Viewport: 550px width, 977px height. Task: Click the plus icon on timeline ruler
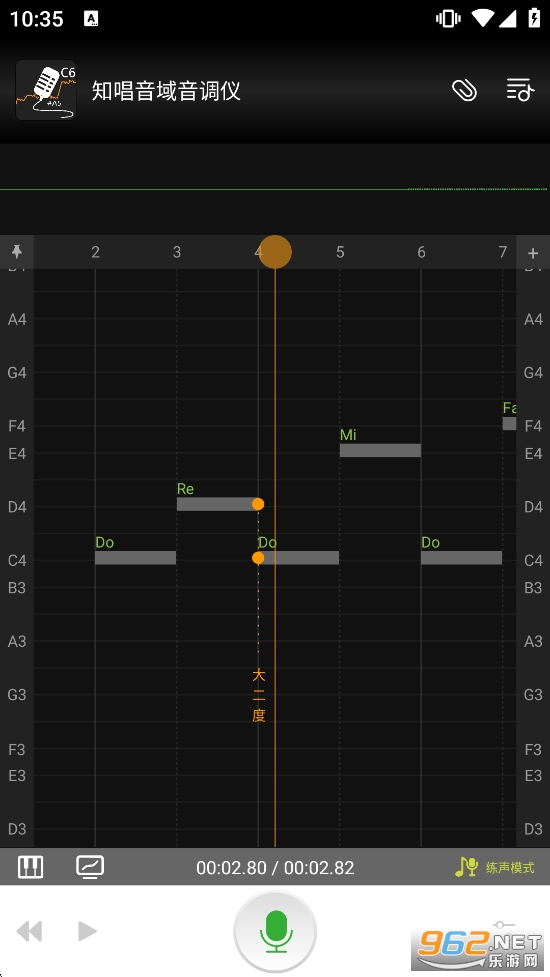533,252
